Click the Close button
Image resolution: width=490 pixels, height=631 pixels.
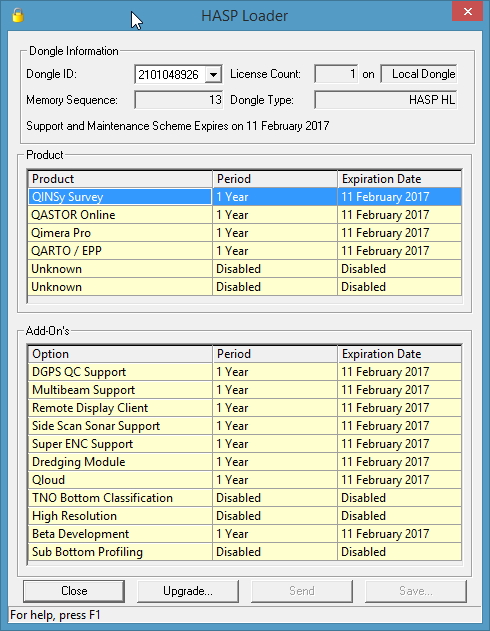pyautogui.click(x=74, y=591)
